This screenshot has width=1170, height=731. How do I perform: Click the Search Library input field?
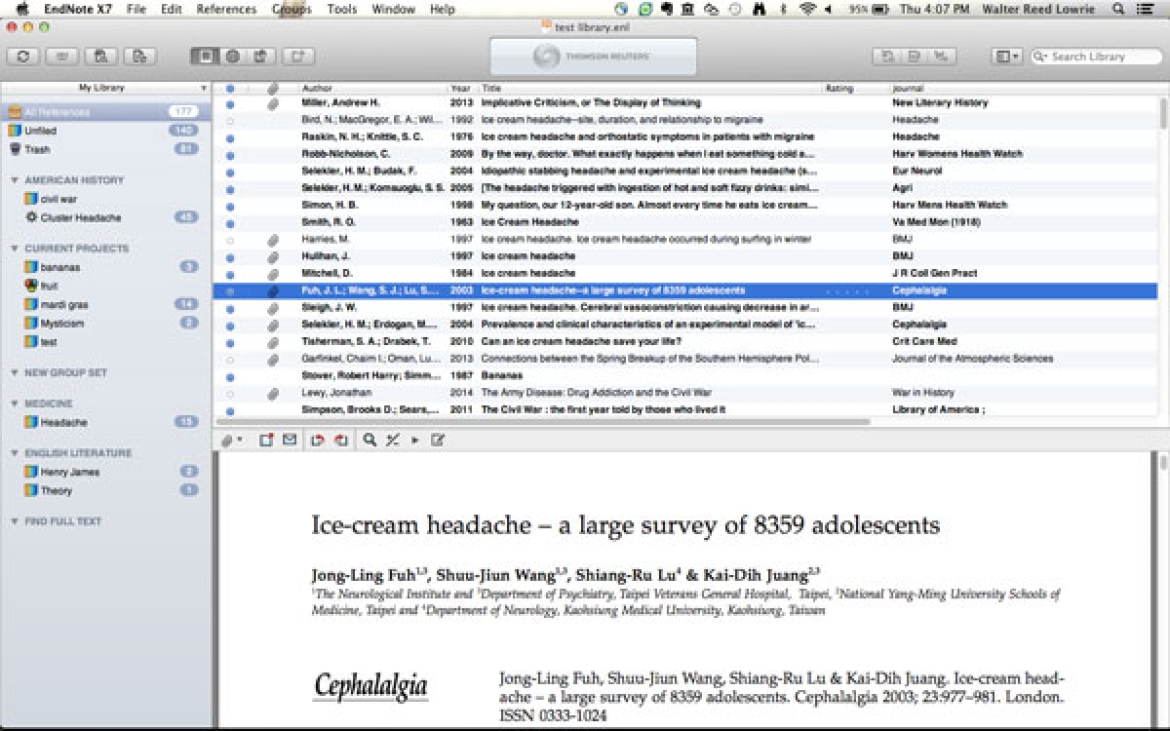coord(1100,57)
